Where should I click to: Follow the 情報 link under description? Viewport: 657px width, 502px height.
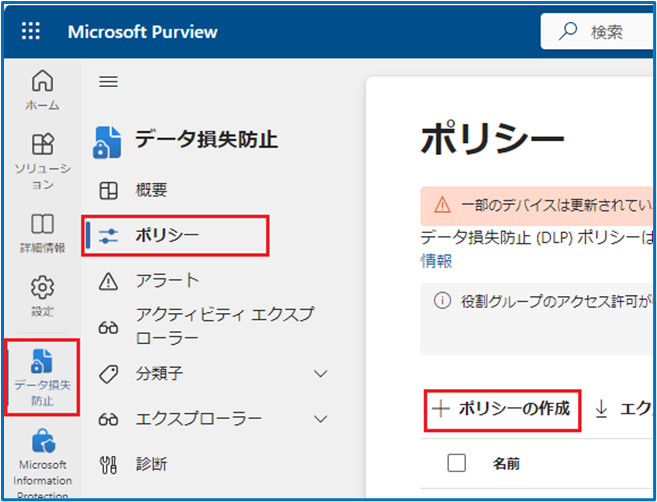click(436, 261)
